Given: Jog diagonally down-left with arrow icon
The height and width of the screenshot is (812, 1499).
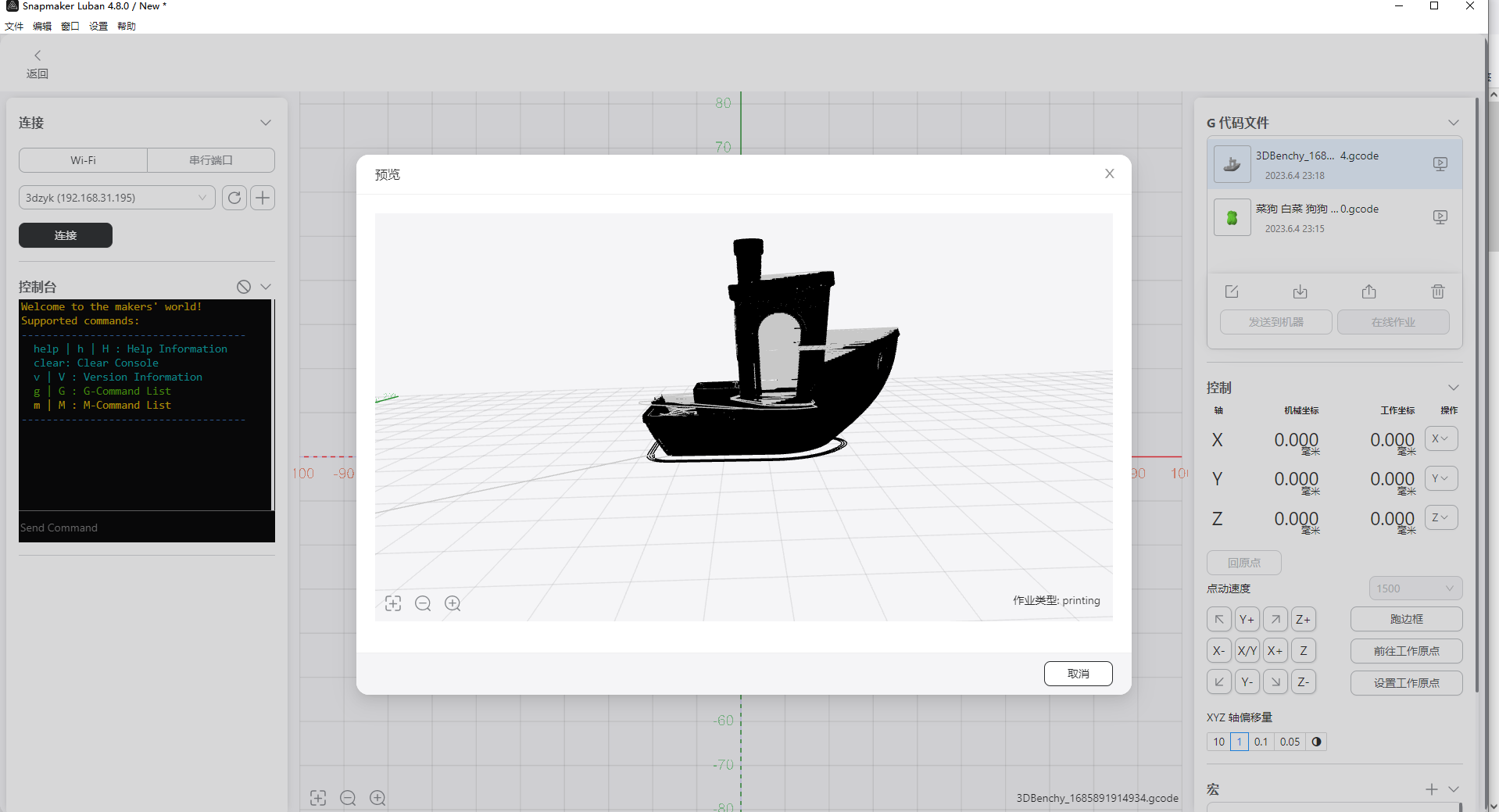Looking at the screenshot, I should tap(1219, 681).
